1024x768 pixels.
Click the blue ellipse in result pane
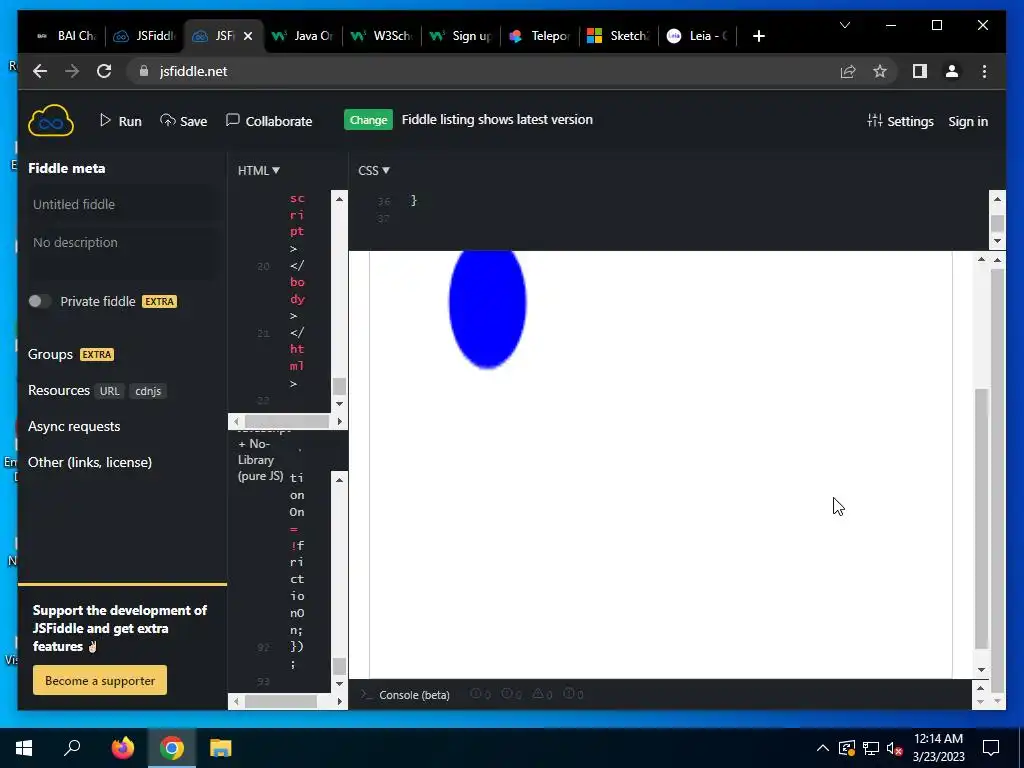click(487, 309)
